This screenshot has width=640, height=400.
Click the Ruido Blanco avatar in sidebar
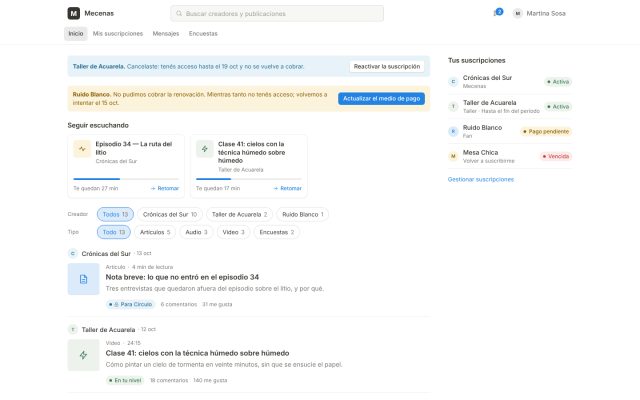[453, 131]
